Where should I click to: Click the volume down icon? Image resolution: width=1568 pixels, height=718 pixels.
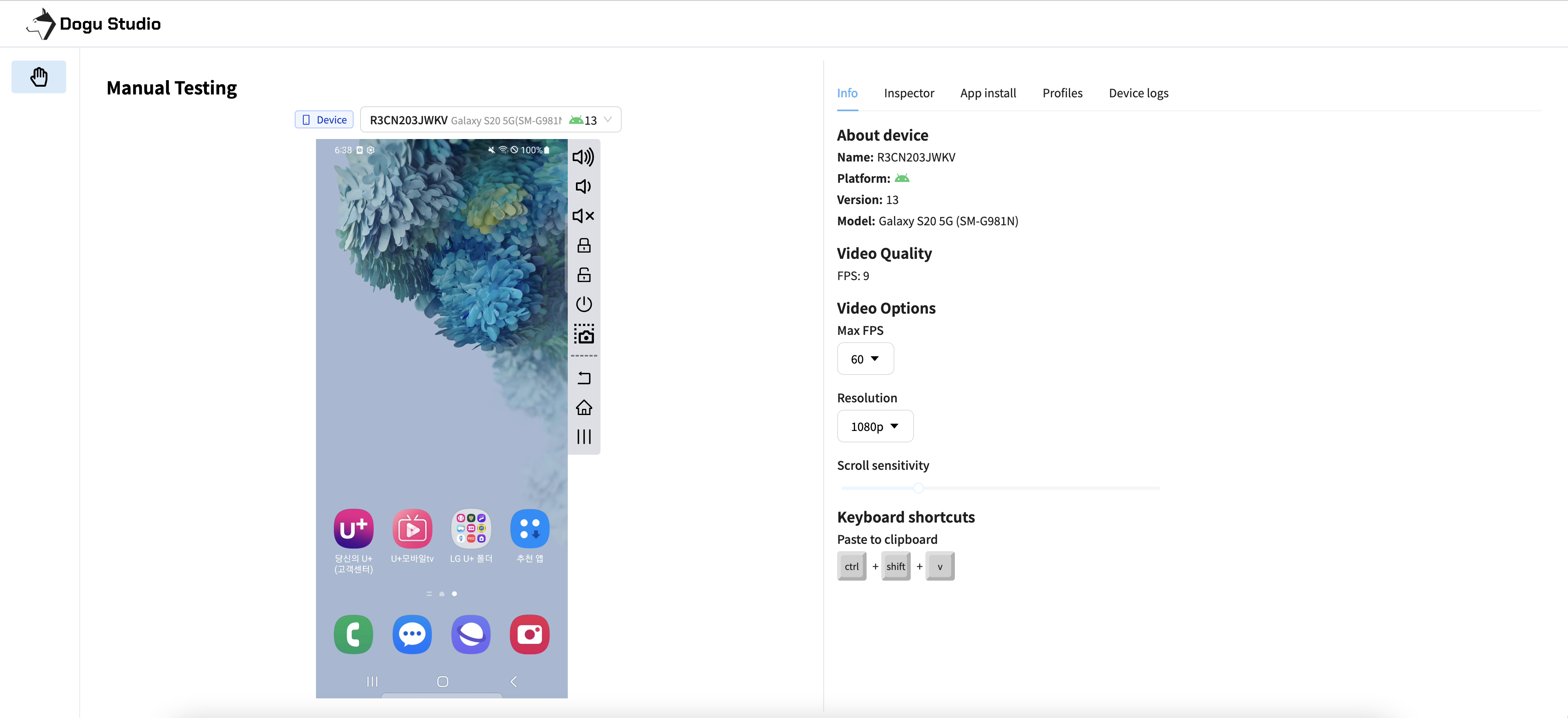(x=585, y=186)
